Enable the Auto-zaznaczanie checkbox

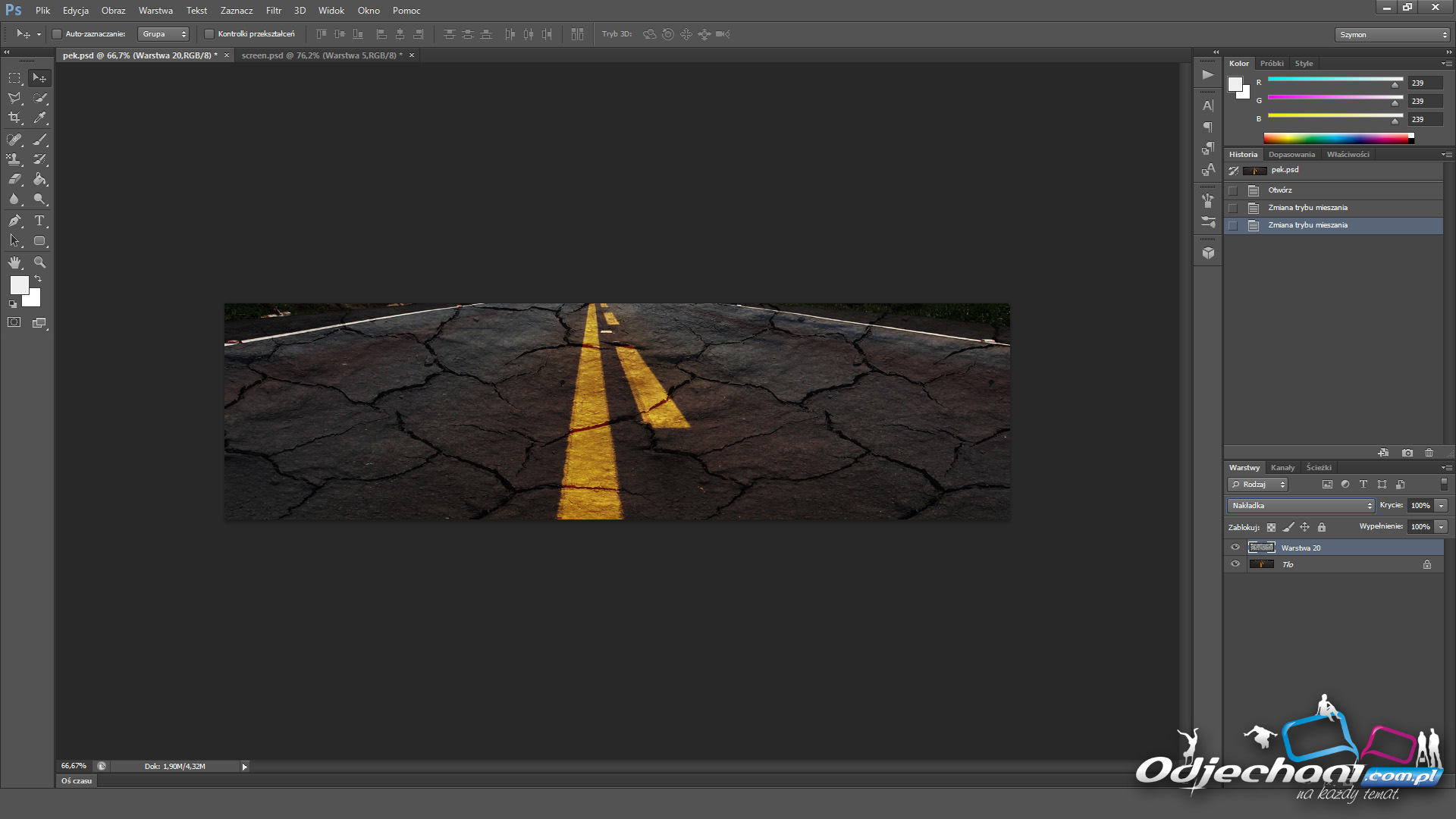[x=57, y=34]
